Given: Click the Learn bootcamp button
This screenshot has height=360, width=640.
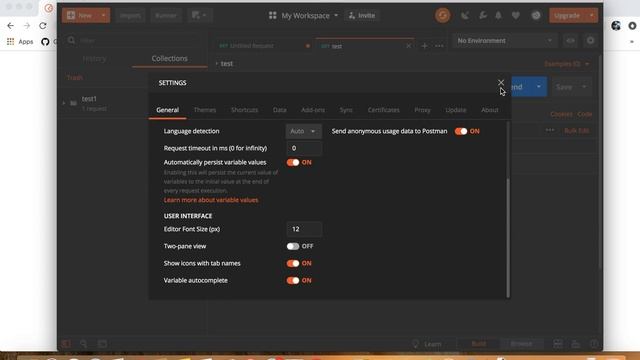Looking at the screenshot, I should coord(427,344).
